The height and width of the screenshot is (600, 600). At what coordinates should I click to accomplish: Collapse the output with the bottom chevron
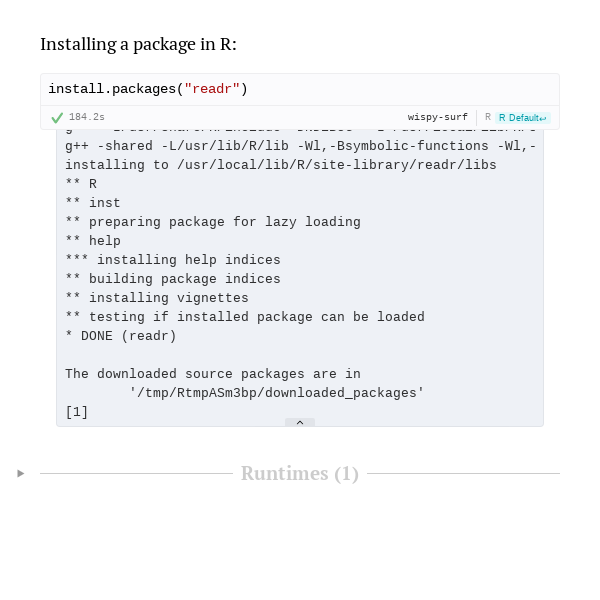point(300,422)
